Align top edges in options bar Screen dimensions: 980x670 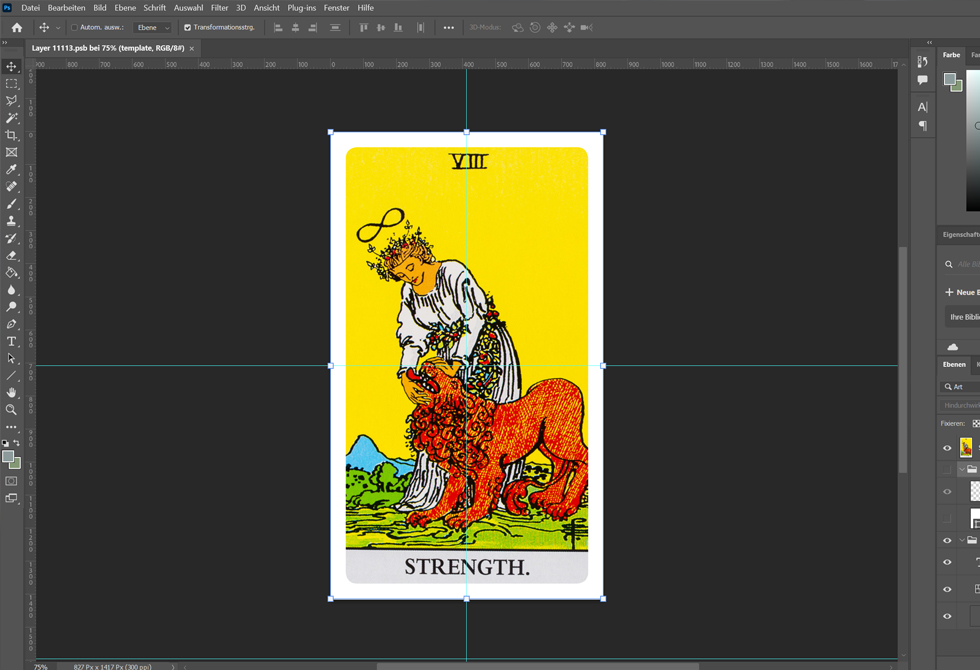(364, 28)
